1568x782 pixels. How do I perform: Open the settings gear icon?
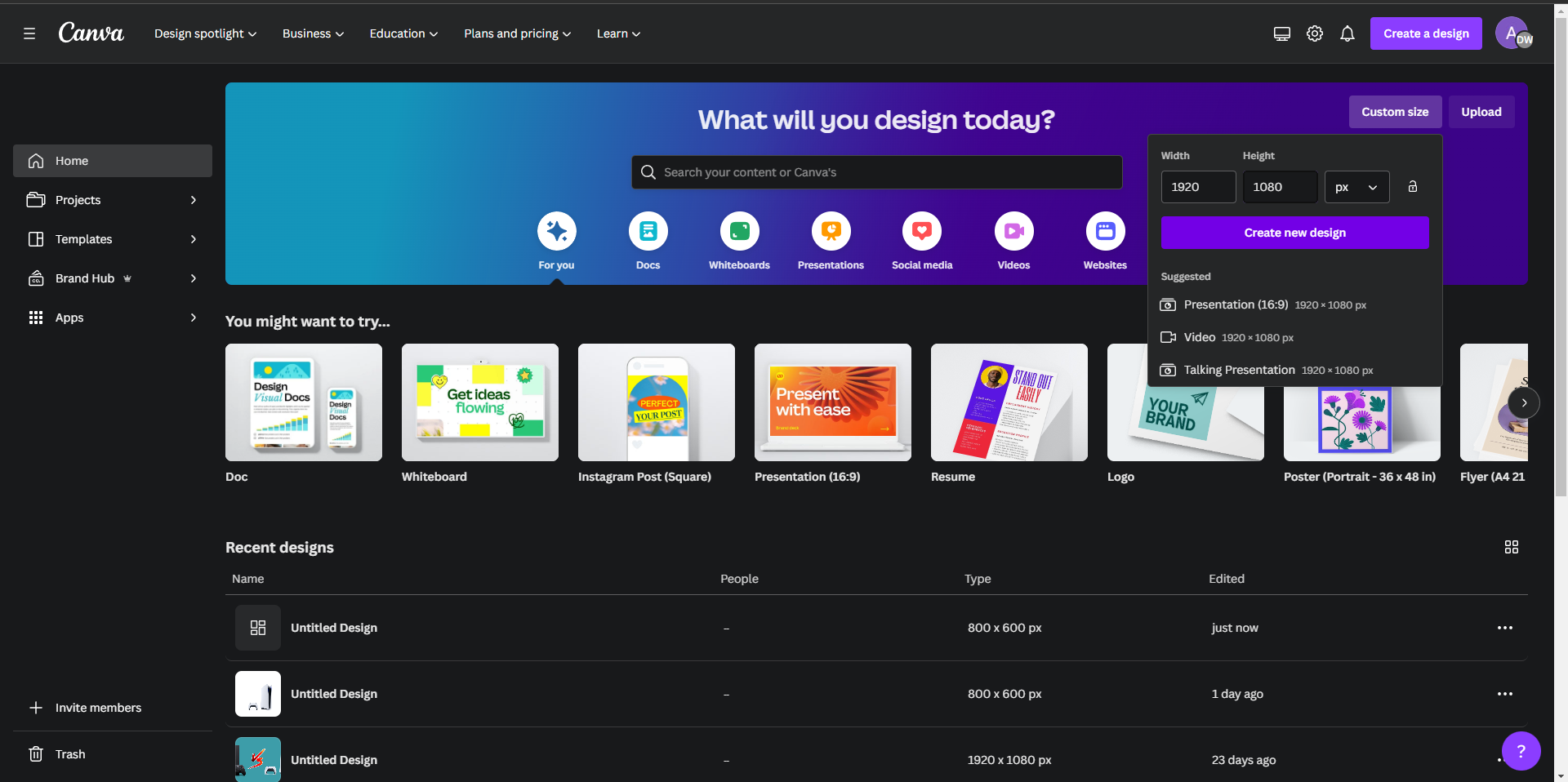click(1314, 33)
